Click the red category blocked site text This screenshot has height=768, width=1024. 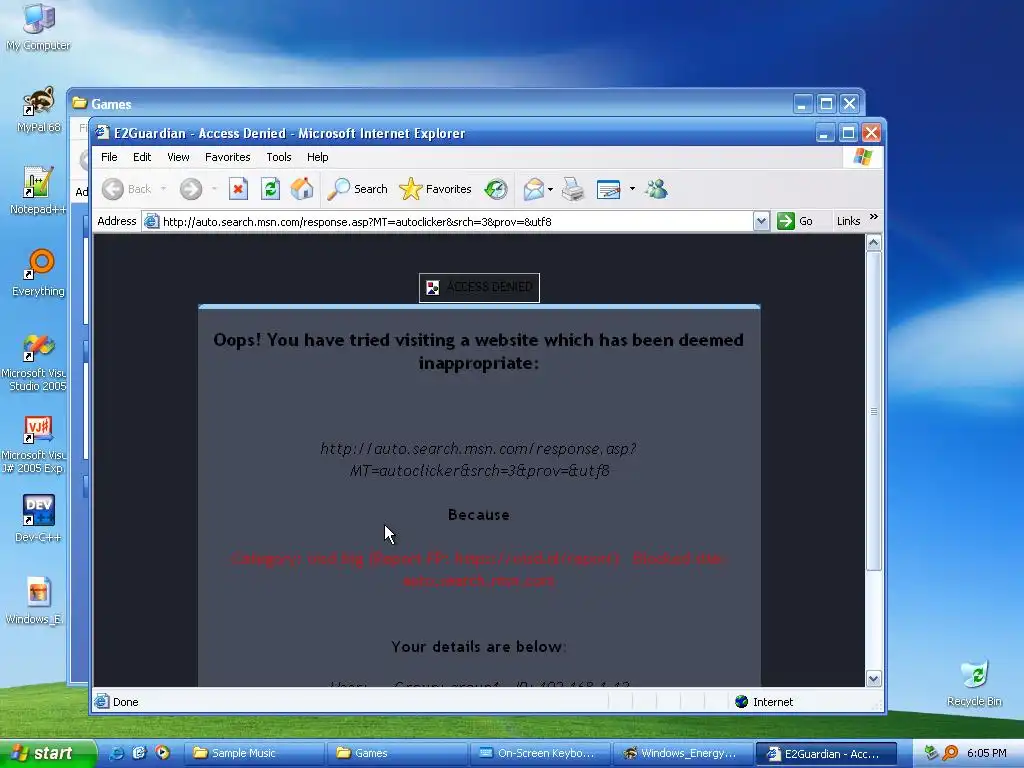(479, 569)
